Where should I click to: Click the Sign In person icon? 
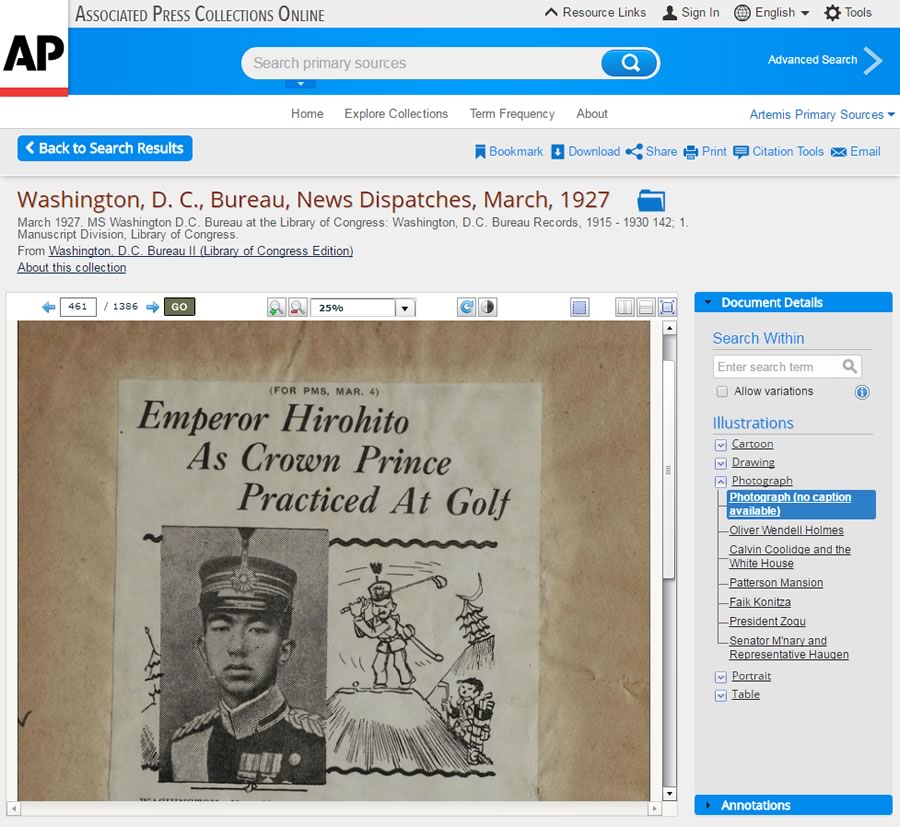tap(669, 13)
